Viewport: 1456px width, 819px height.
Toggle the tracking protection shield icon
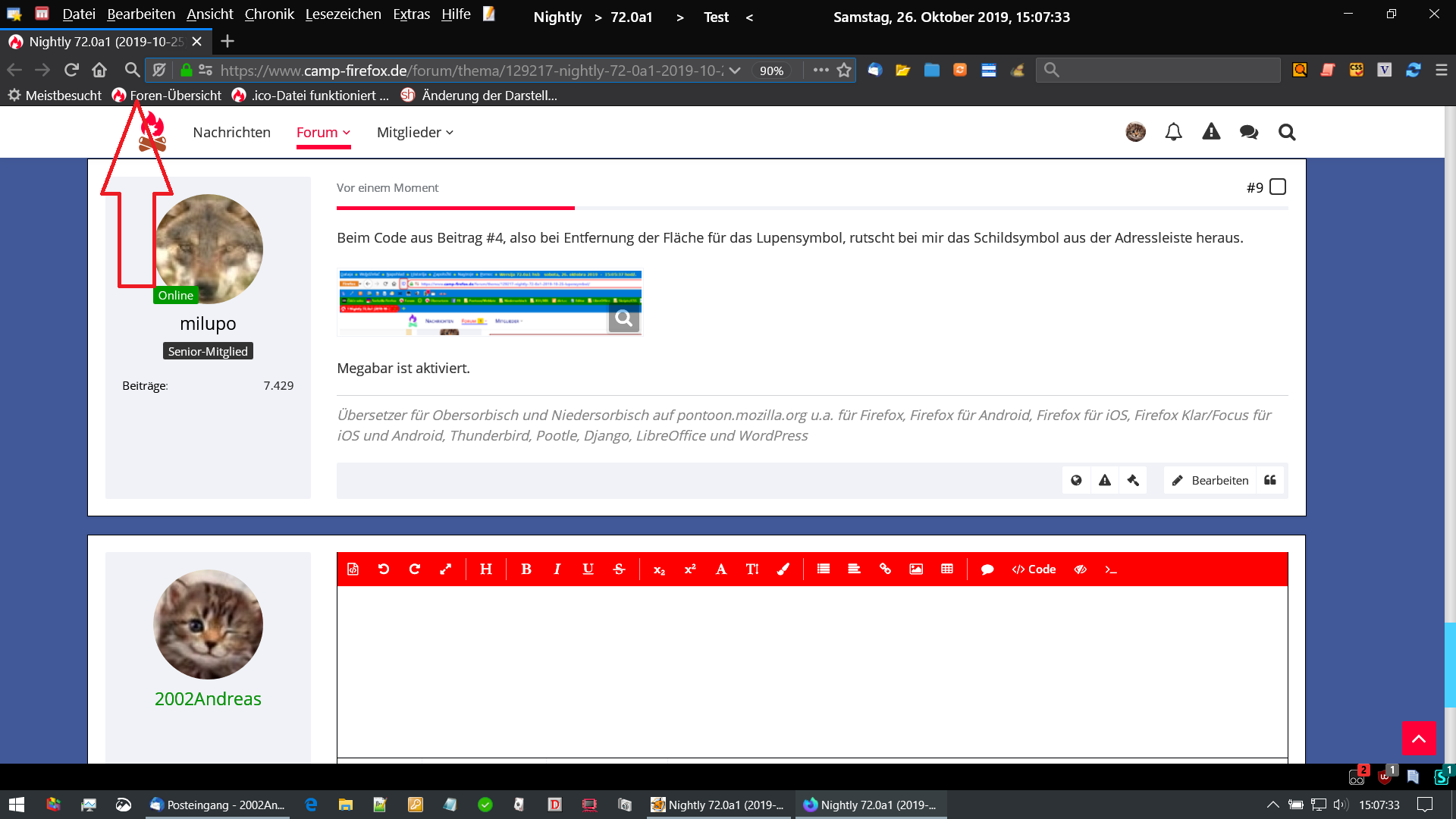coord(159,71)
